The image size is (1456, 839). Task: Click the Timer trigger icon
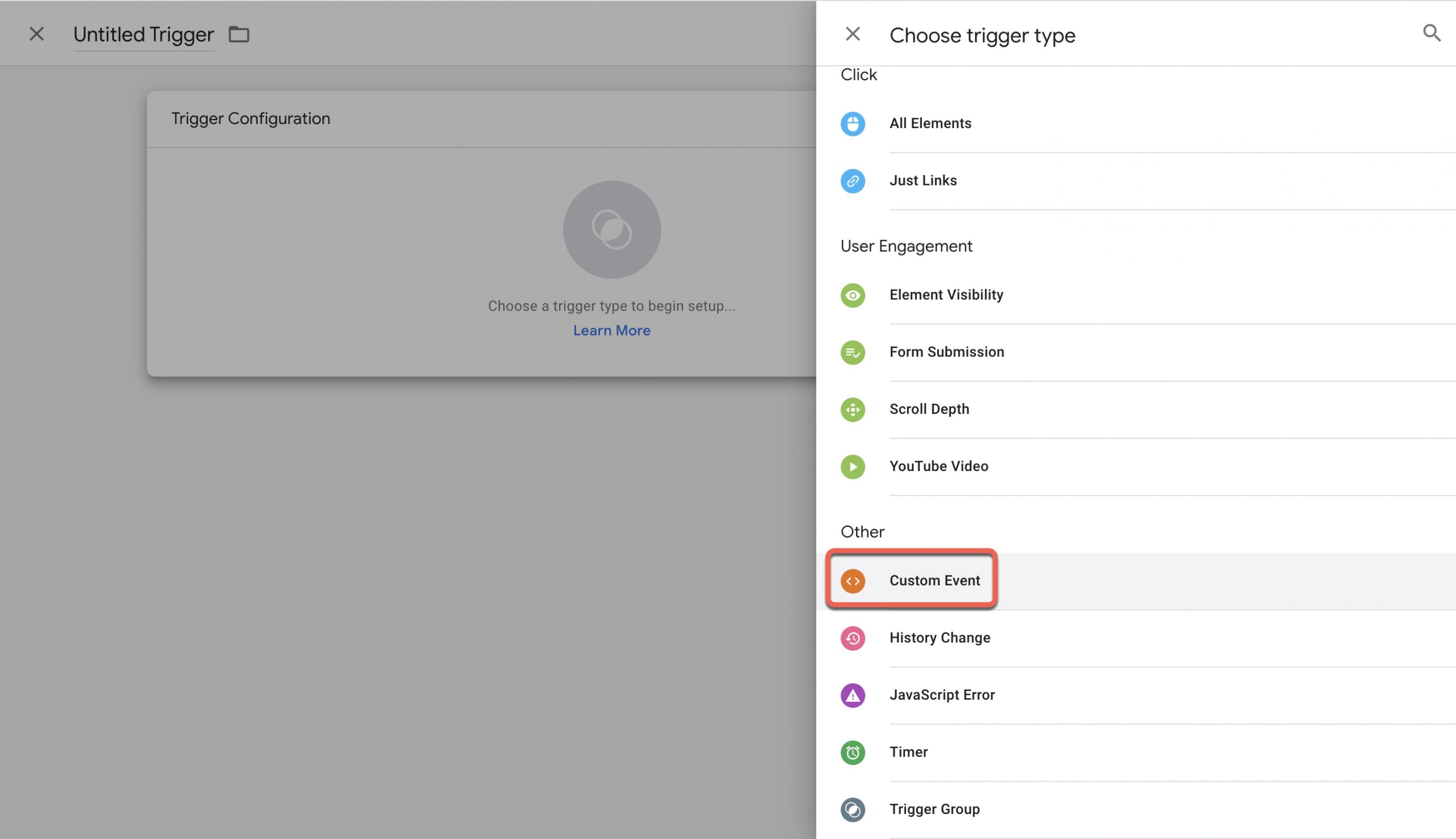tap(852, 752)
